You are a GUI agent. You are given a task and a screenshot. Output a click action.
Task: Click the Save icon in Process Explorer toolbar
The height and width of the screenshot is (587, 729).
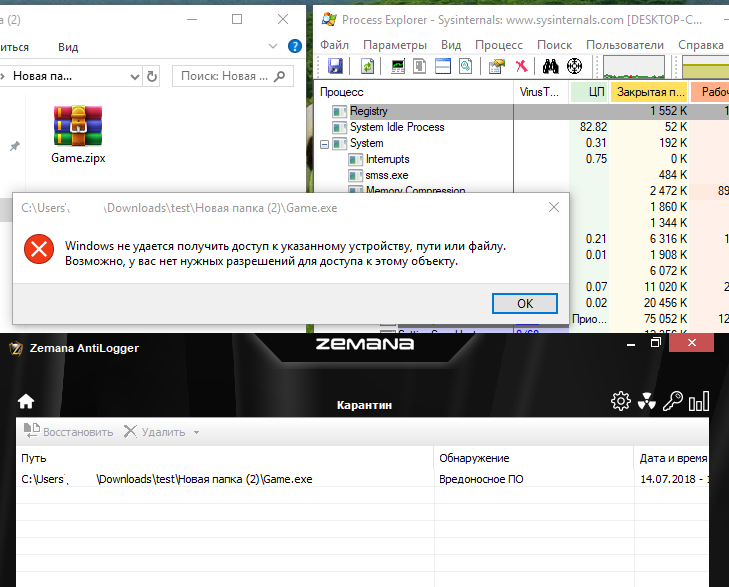click(x=335, y=66)
